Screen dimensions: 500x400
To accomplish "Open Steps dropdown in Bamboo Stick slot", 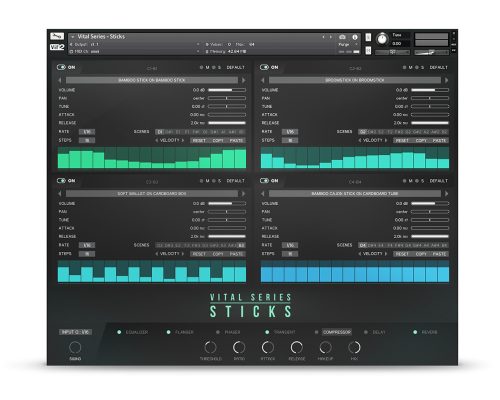I will coord(87,140).
